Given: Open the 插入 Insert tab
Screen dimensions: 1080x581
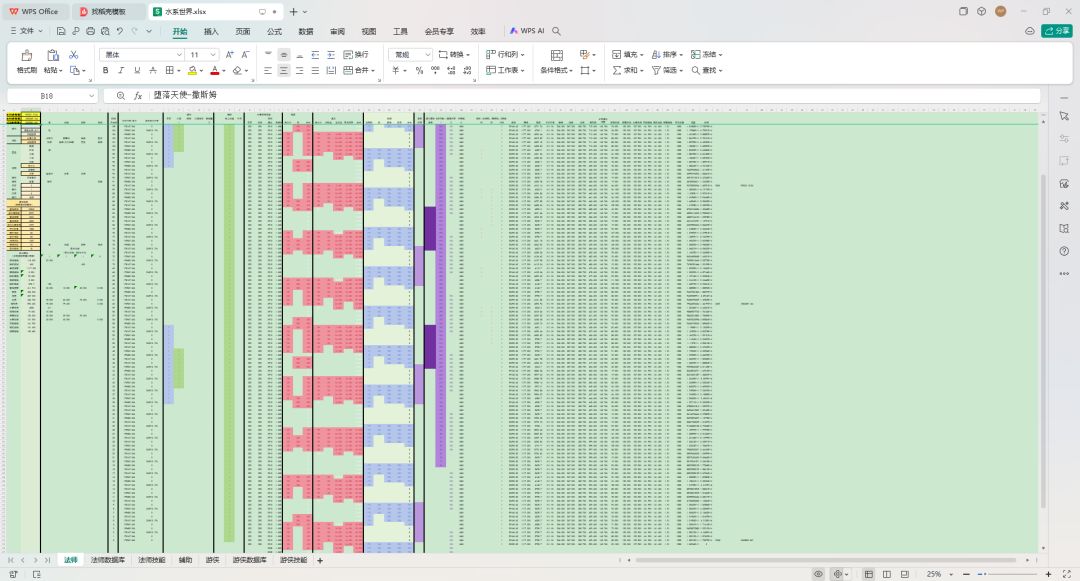Looking at the screenshot, I should 211,31.
